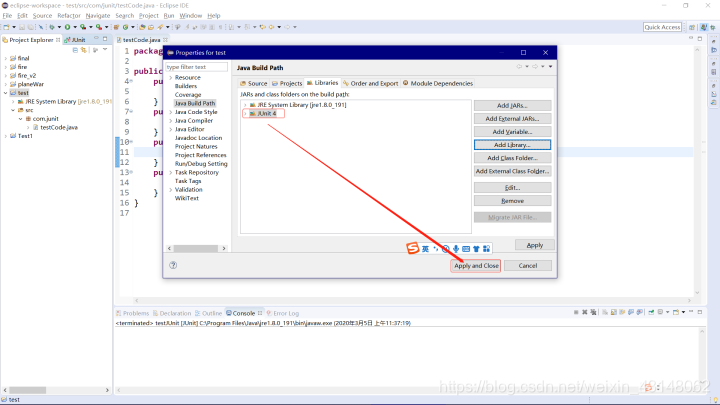
Task: Click Apply and Close button
Action: (x=476, y=265)
